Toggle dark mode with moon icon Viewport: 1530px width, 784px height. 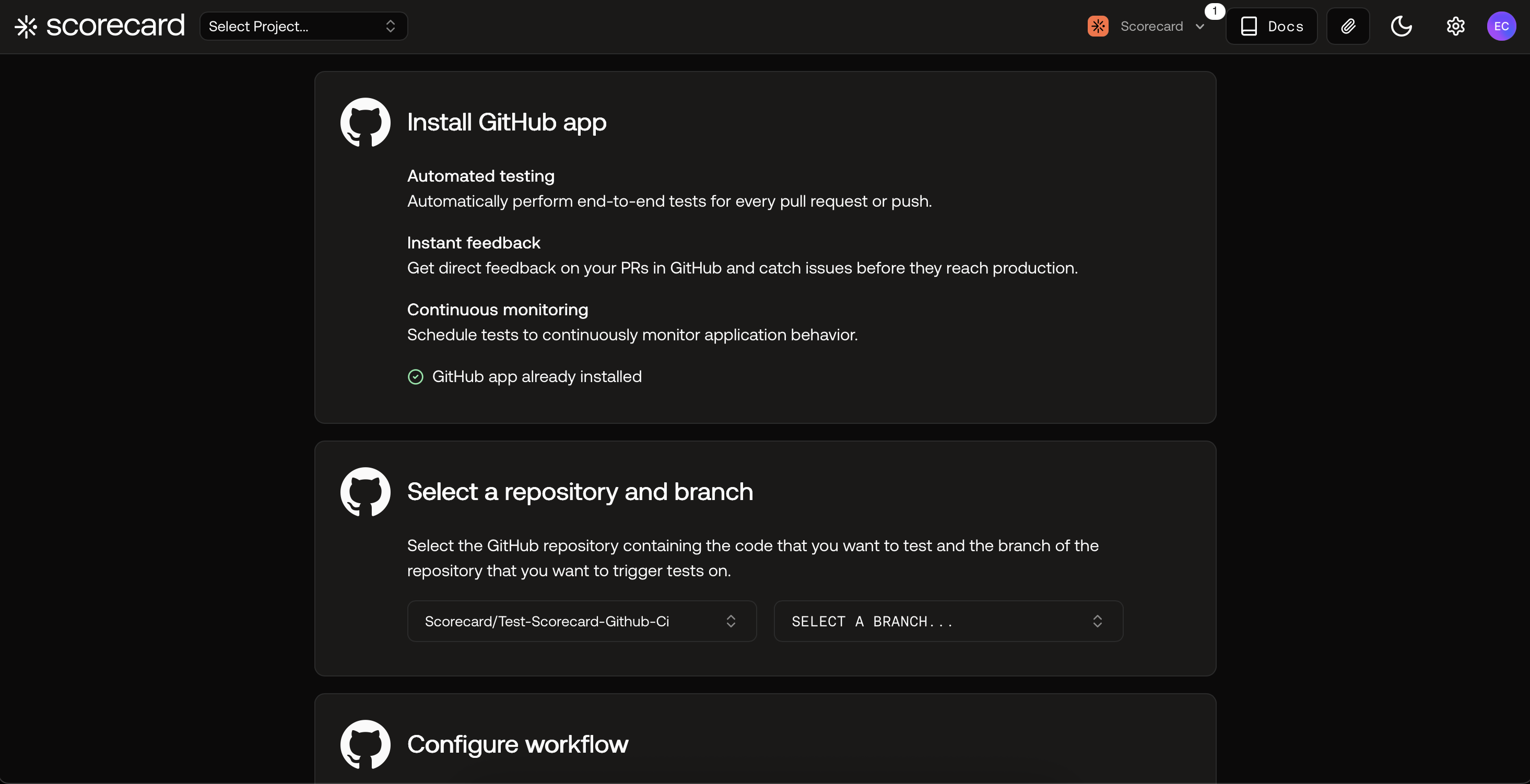coord(1401,26)
